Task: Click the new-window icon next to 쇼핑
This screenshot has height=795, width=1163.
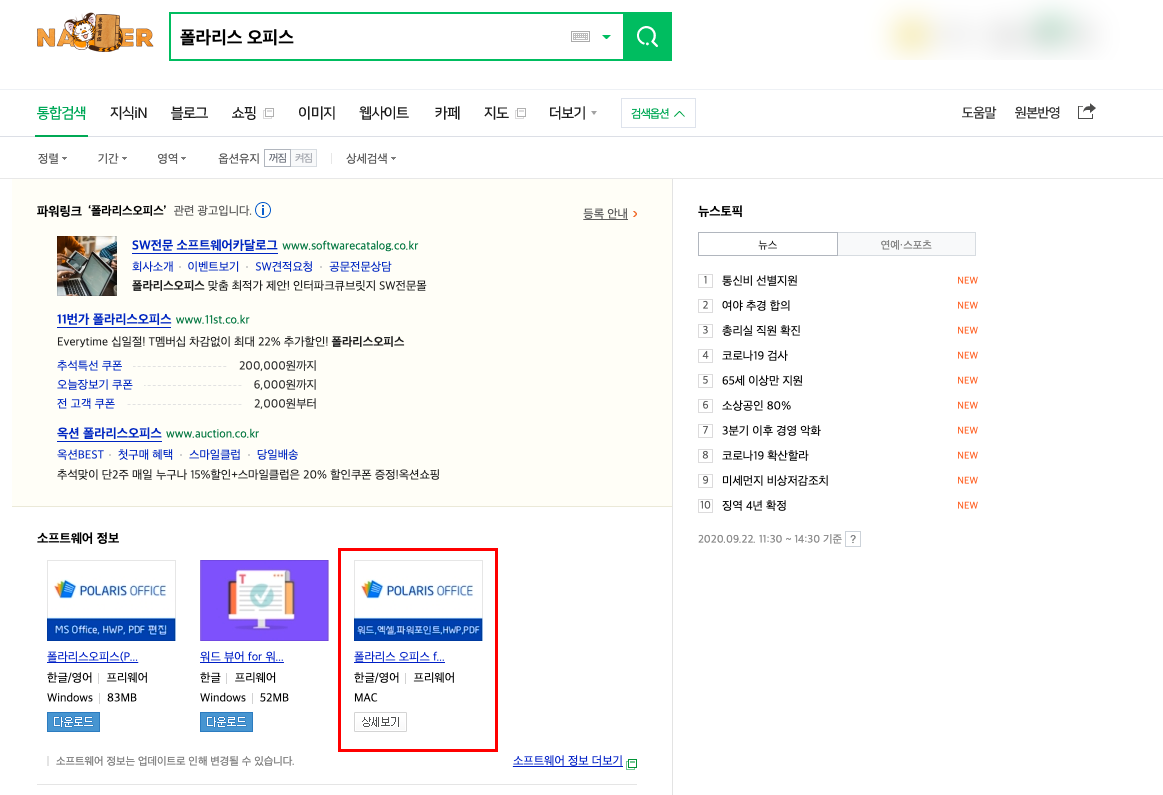Action: click(269, 113)
